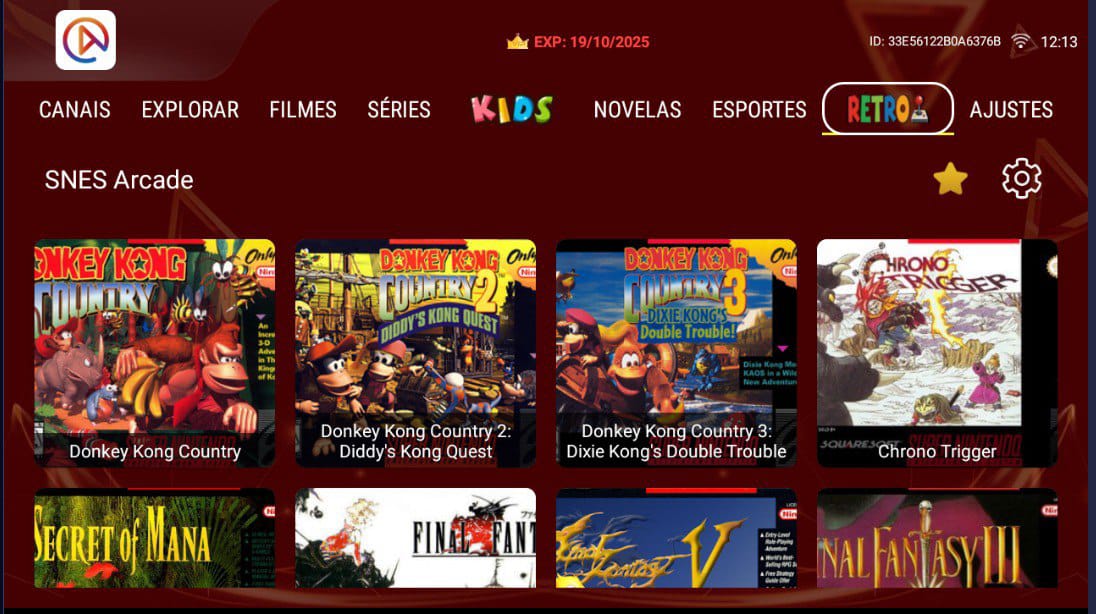Switch to NOVELAS tab
The height and width of the screenshot is (614, 1096).
point(637,110)
